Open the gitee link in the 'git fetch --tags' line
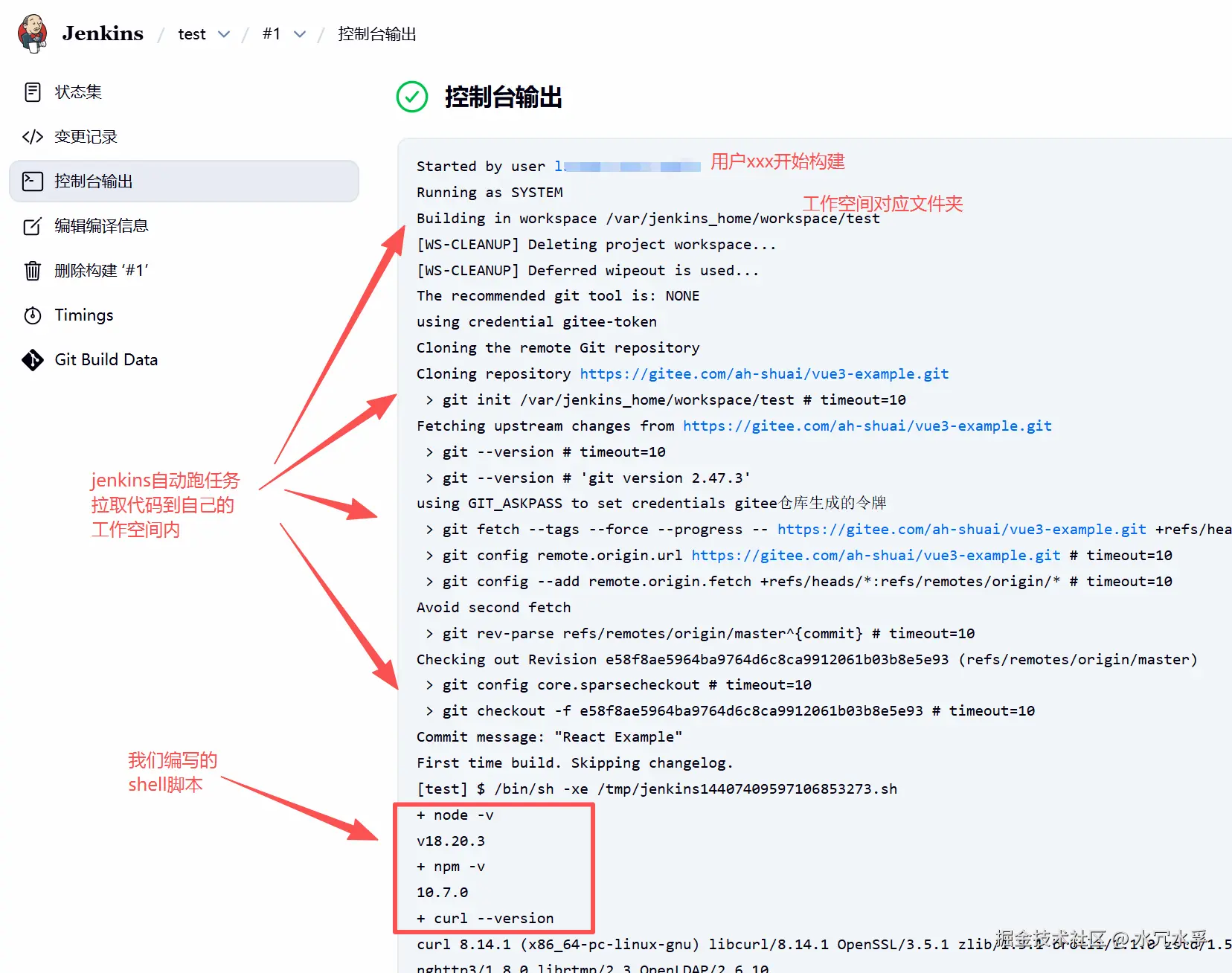Viewport: 1232px width, 973px height. pos(961,530)
